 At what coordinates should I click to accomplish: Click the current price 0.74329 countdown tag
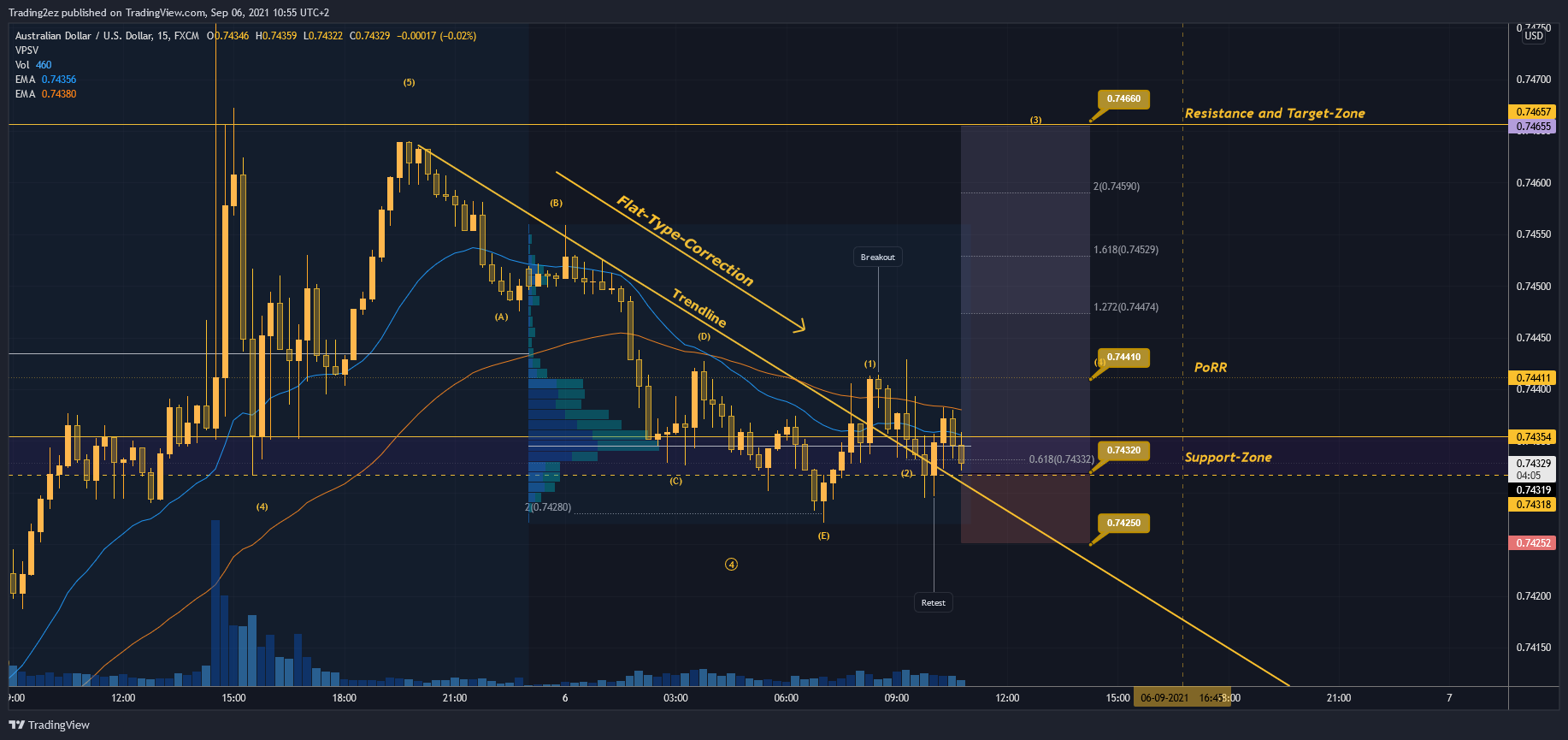[1534, 469]
